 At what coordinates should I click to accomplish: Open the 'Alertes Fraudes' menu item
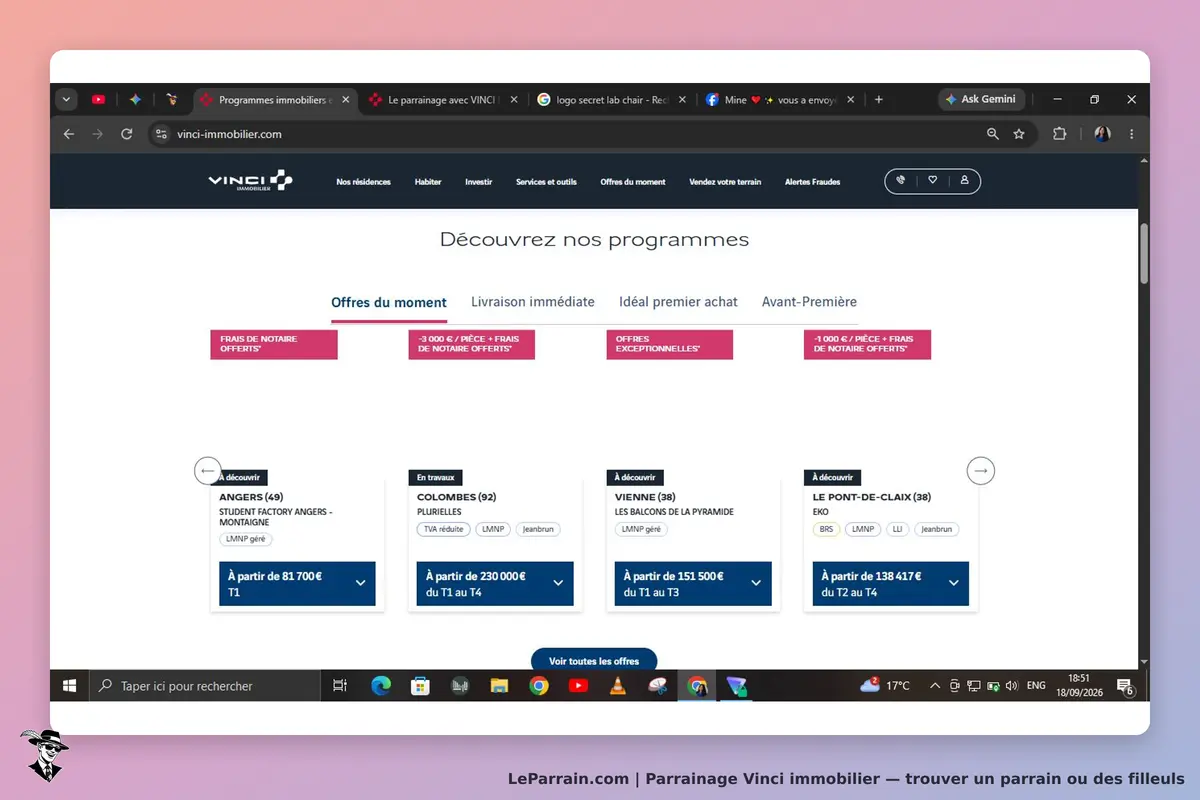point(813,182)
